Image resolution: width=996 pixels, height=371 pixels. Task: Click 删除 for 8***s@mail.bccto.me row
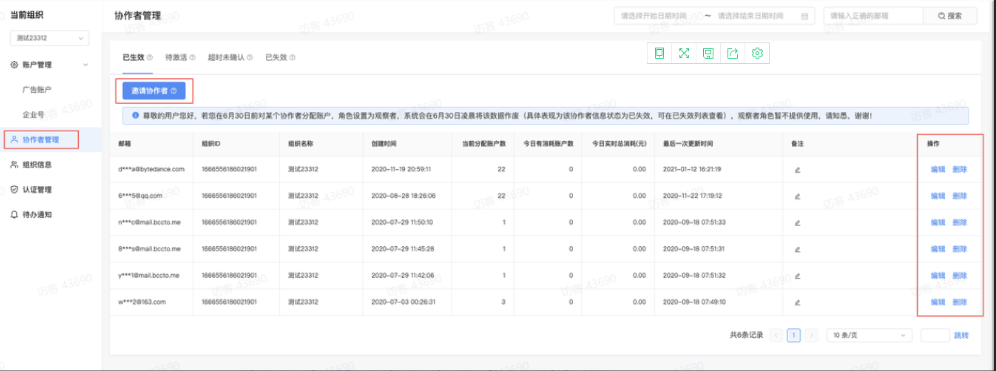click(960, 249)
